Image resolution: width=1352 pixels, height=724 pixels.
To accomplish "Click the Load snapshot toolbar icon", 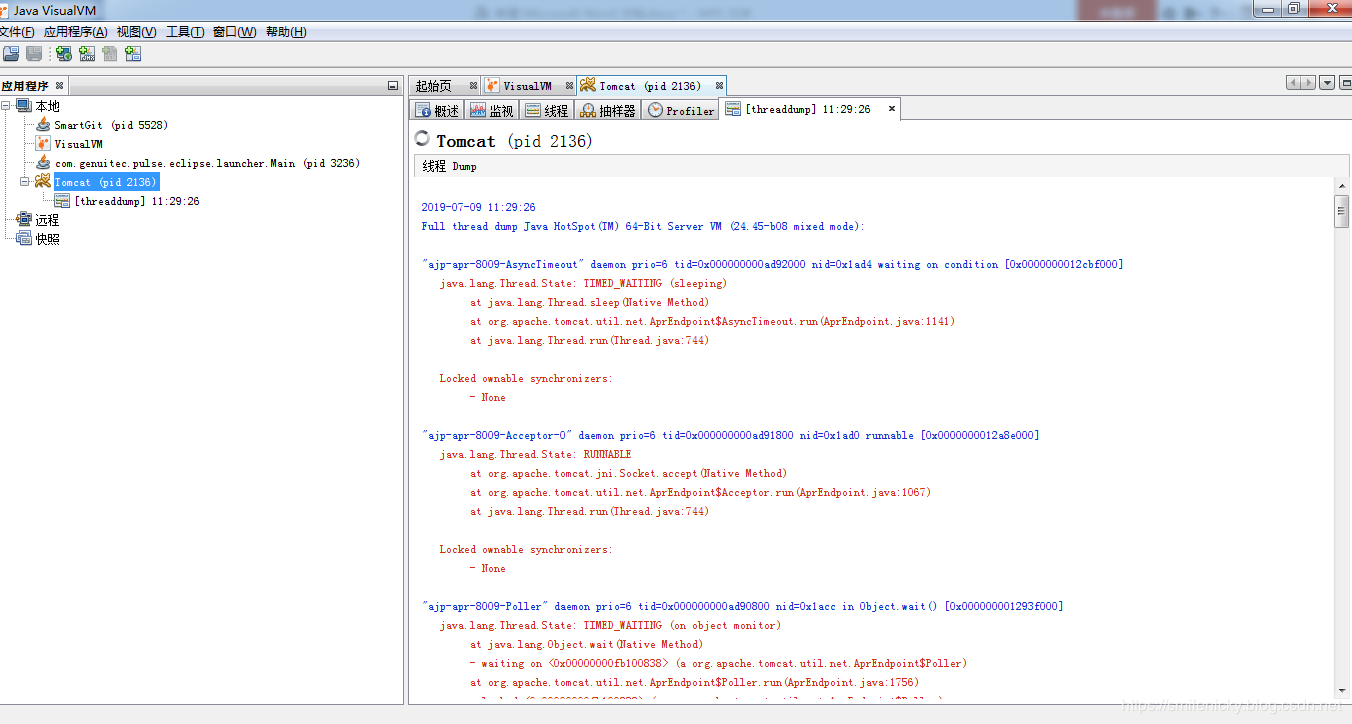I will [11, 53].
